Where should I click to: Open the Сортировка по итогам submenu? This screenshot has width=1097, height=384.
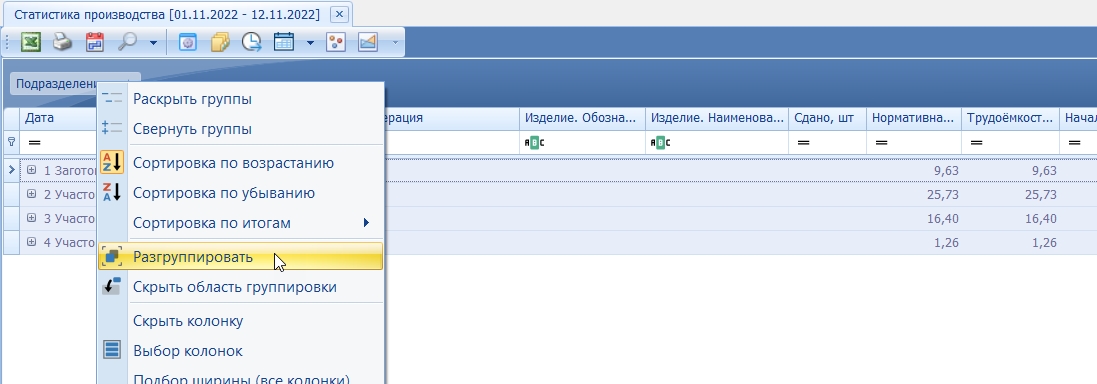(241, 223)
